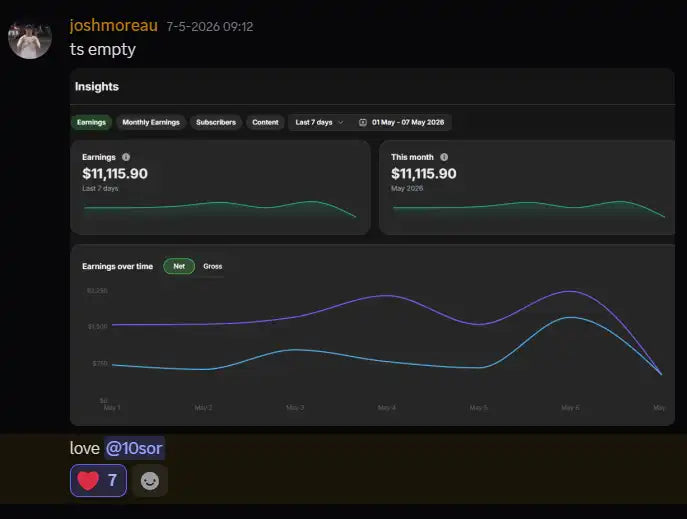The height and width of the screenshot is (519, 687).
Task: Click the message timestamp 7-5-2026 09:12
Action: (x=210, y=27)
